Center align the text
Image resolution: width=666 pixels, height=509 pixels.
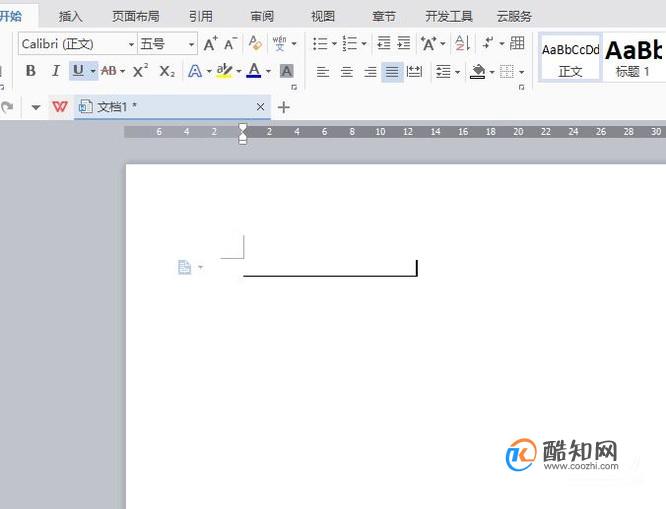[x=347, y=72]
